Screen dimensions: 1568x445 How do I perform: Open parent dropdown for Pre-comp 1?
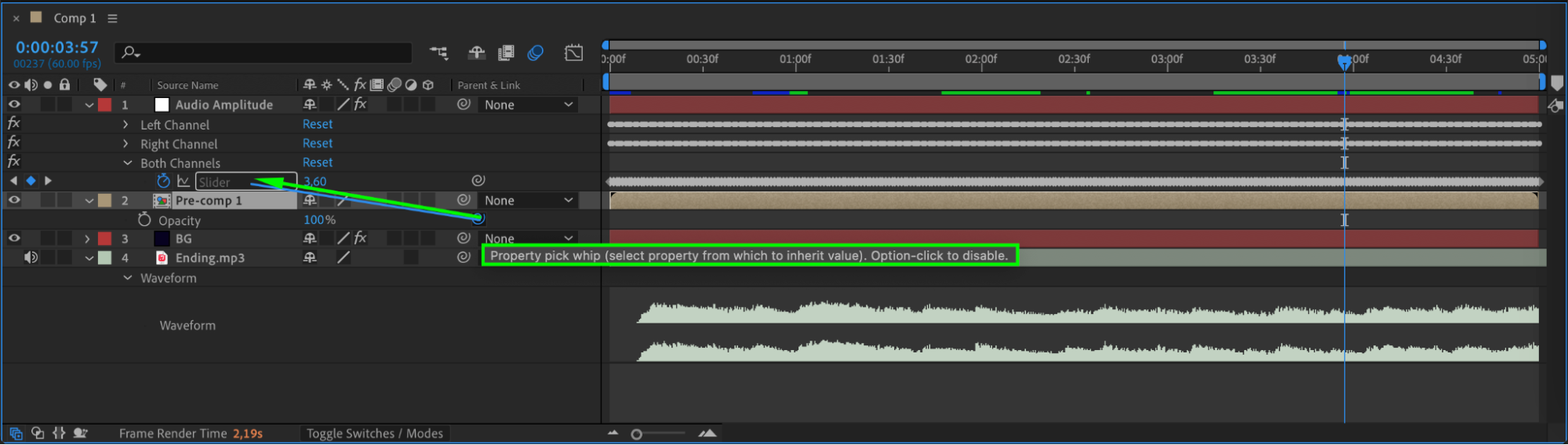click(529, 200)
